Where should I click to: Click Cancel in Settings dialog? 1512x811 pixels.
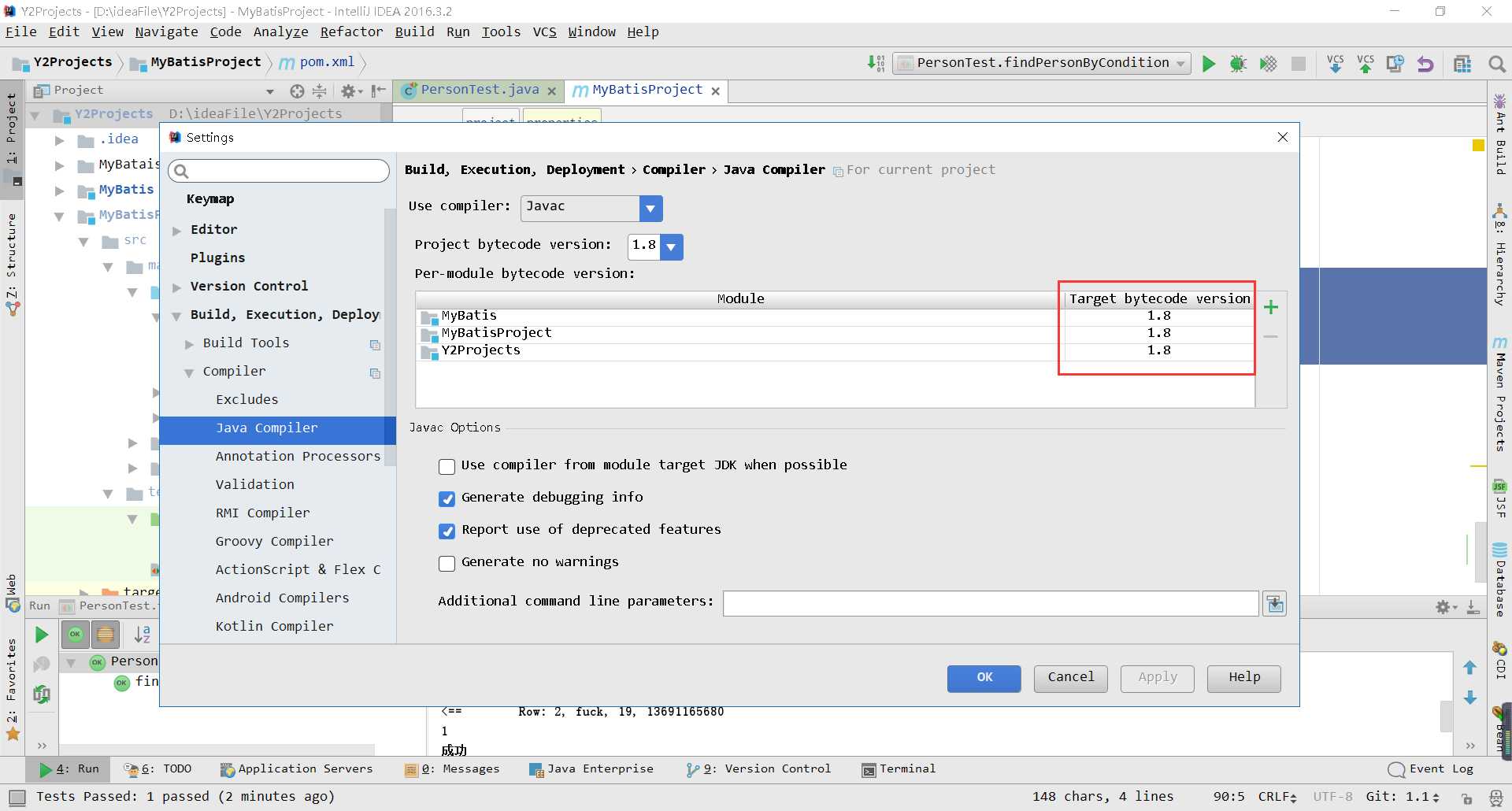(x=1071, y=678)
